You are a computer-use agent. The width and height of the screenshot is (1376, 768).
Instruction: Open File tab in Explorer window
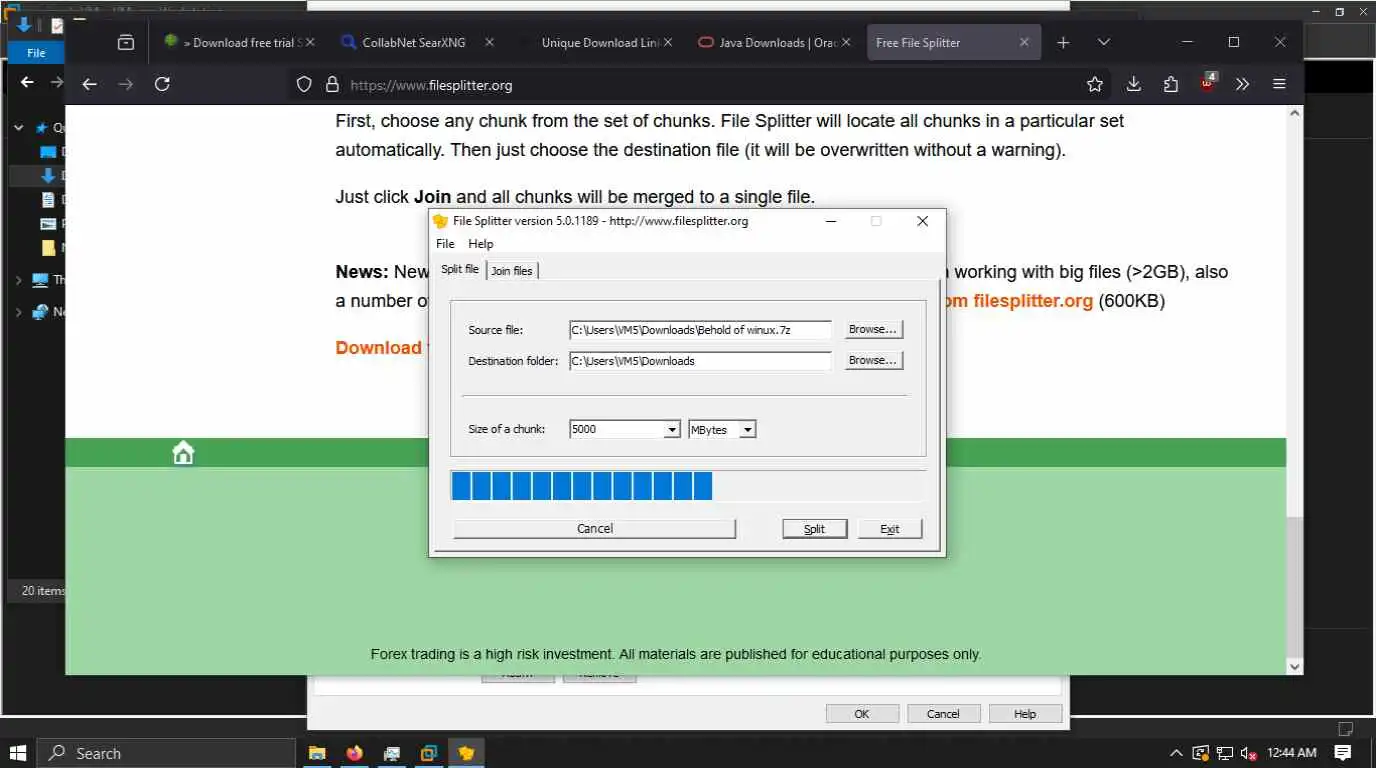[x=36, y=53]
